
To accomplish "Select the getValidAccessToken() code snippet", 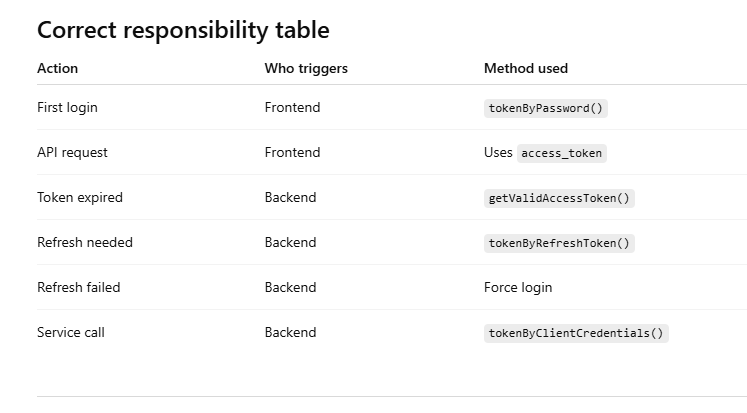I will point(559,198).
